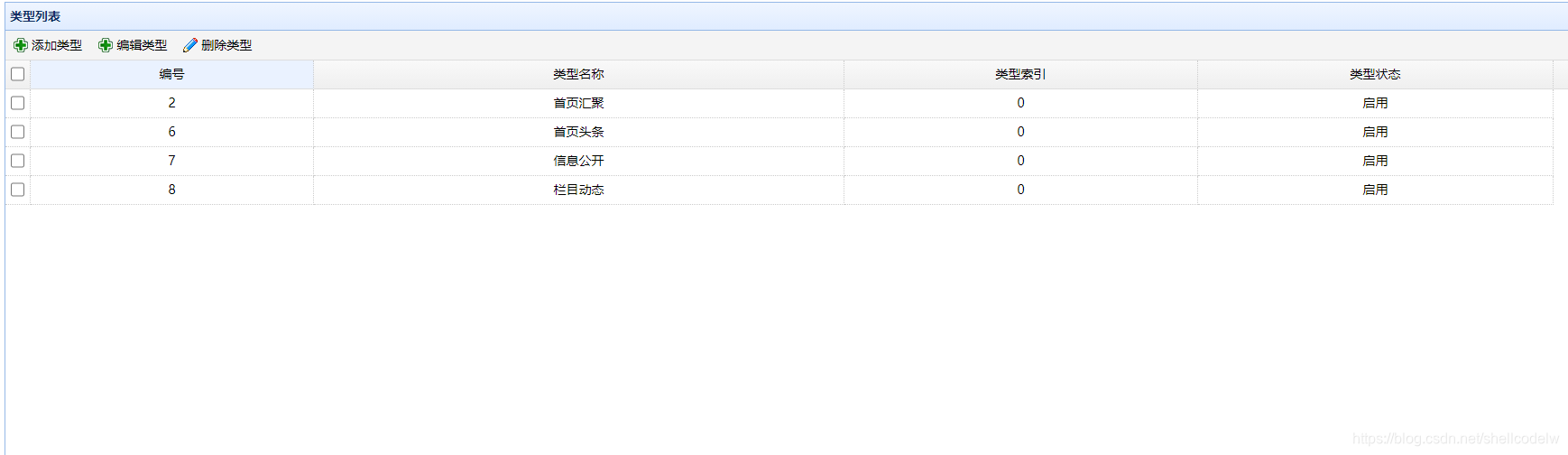Viewport: 1568px width, 455px height.
Task: Check the checkbox for row 首页汇聚
Action: (17, 103)
